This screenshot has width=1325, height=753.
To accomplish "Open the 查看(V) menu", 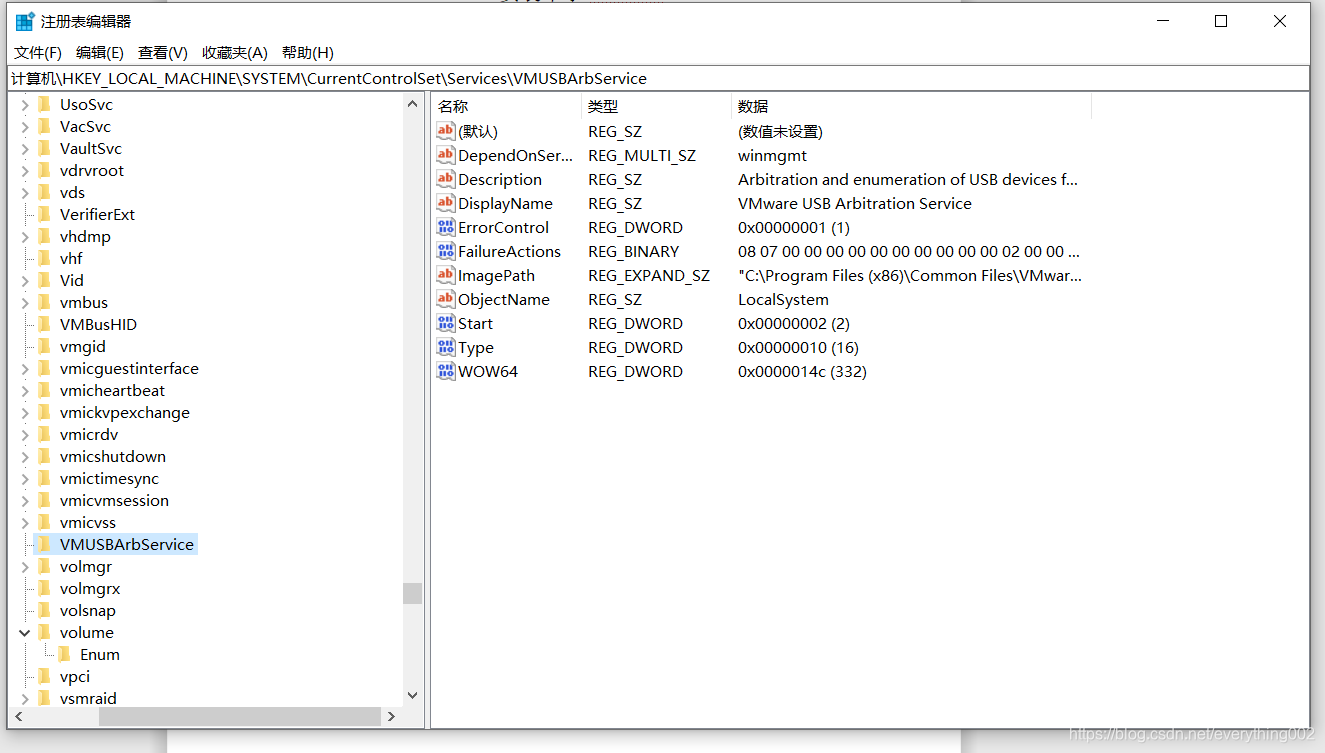I will click(x=163, y=53).
